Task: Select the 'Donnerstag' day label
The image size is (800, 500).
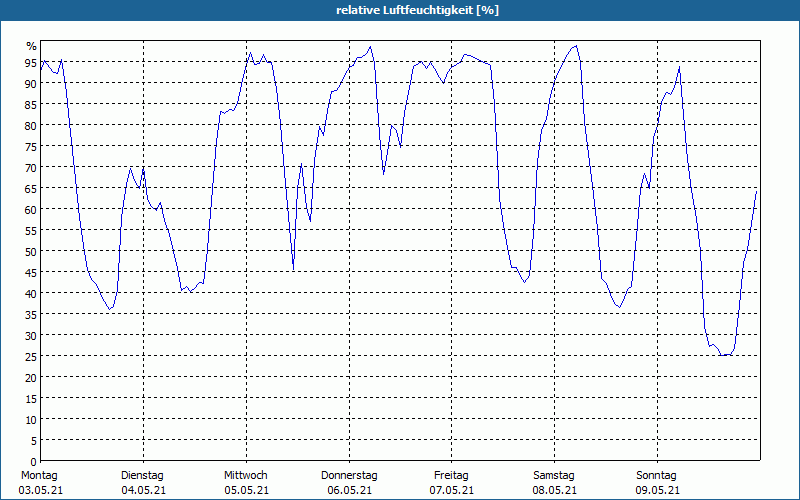Action: click(349, 475)
